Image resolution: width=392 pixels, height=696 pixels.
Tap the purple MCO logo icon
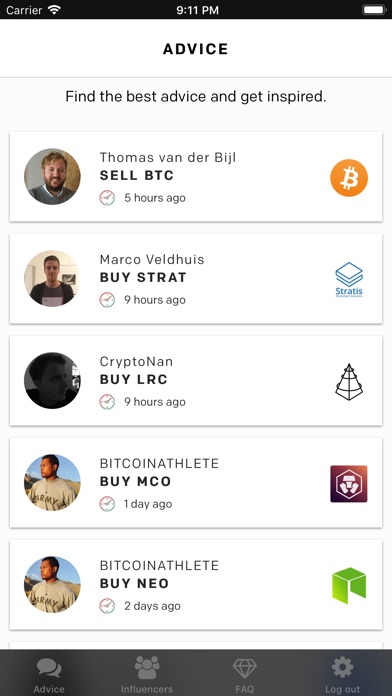(x=349, y=484)
